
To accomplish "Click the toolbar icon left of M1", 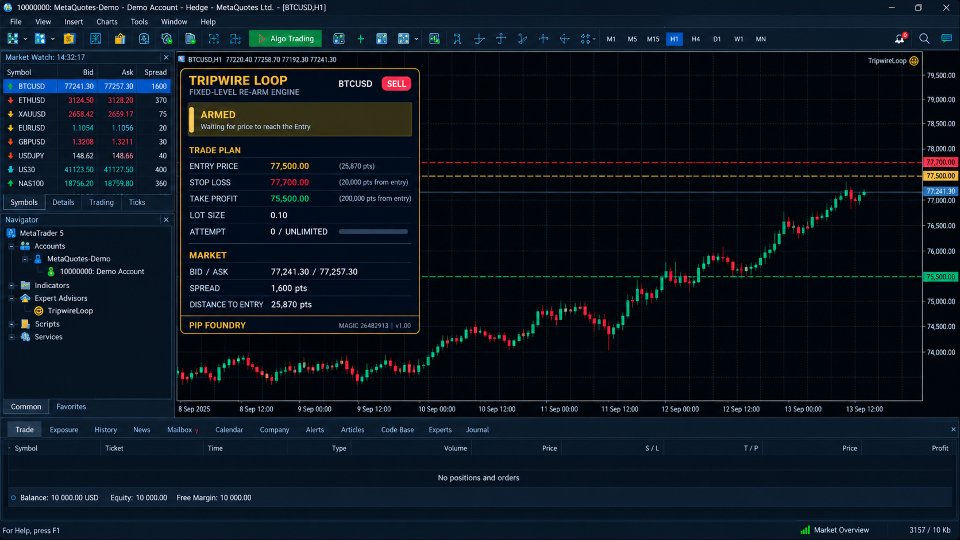I will [x=585, y=39].
